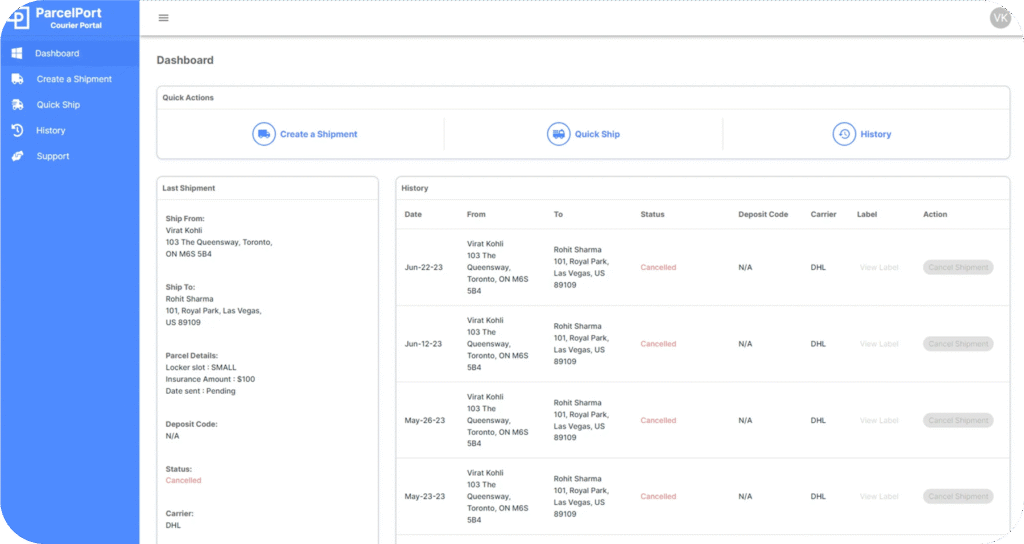Click the History clock icon in sidebar

click(x=17, y=130)
